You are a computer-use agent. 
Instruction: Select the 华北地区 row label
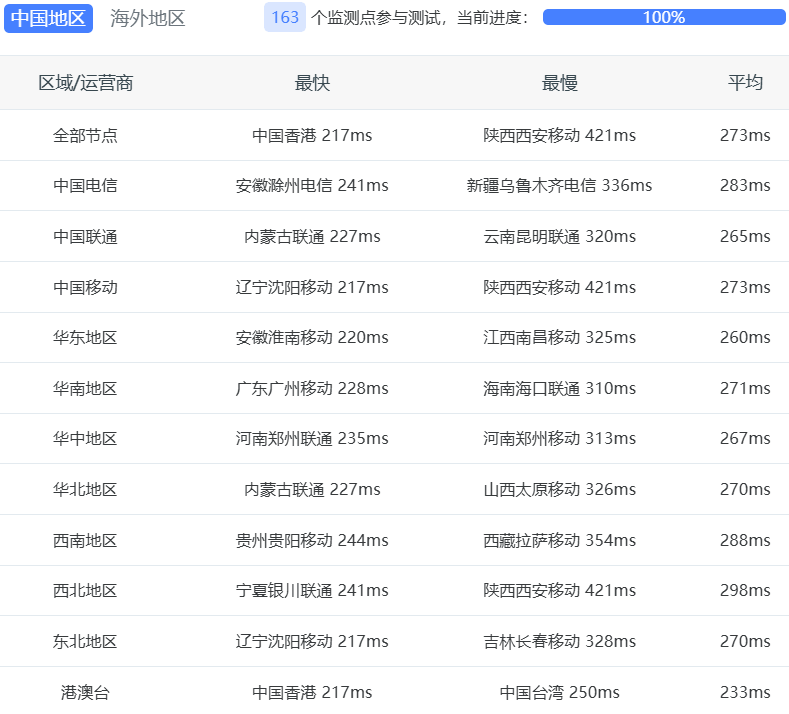pos(86,489)
